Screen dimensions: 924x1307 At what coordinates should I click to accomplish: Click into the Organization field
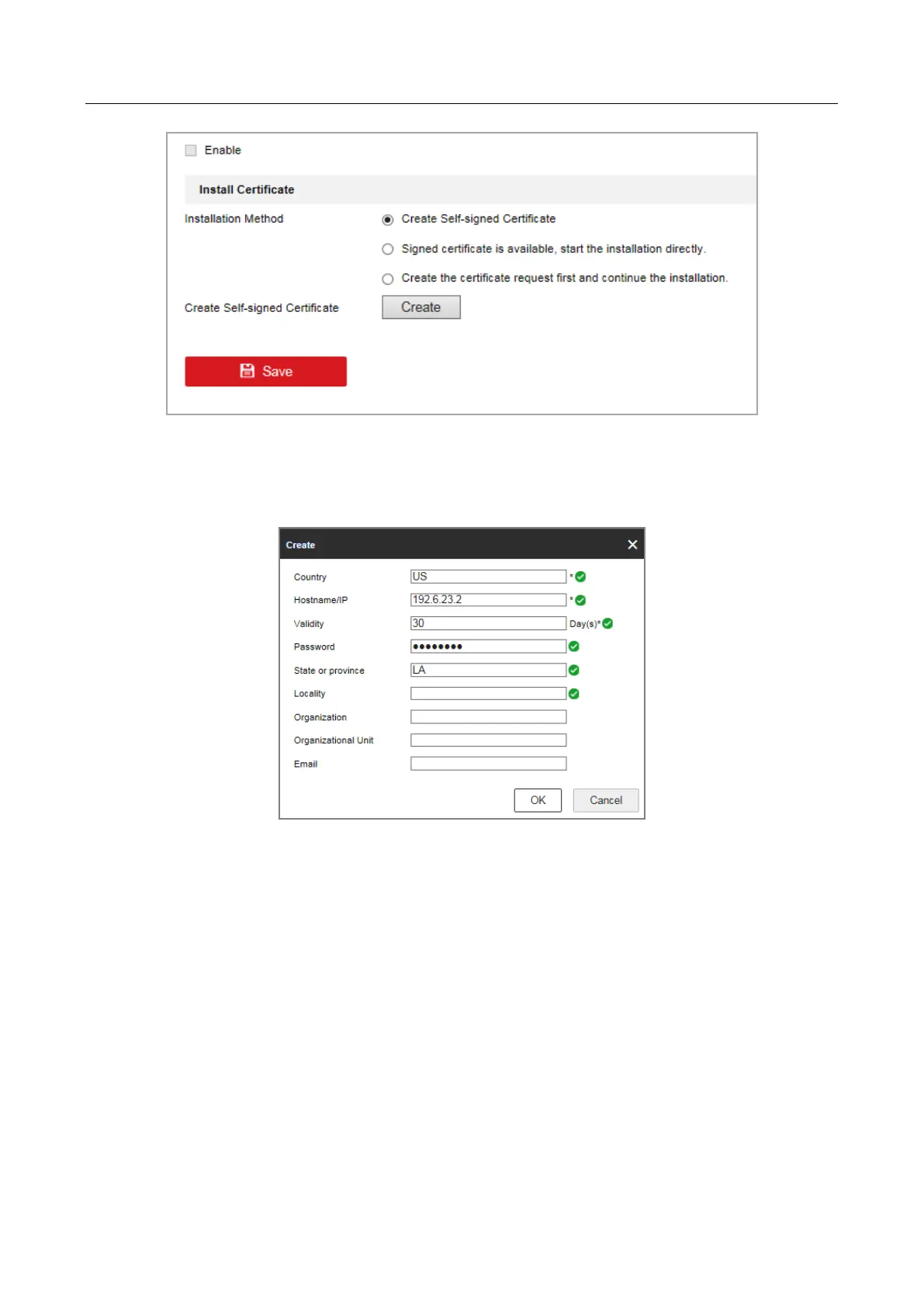[488, 717]
